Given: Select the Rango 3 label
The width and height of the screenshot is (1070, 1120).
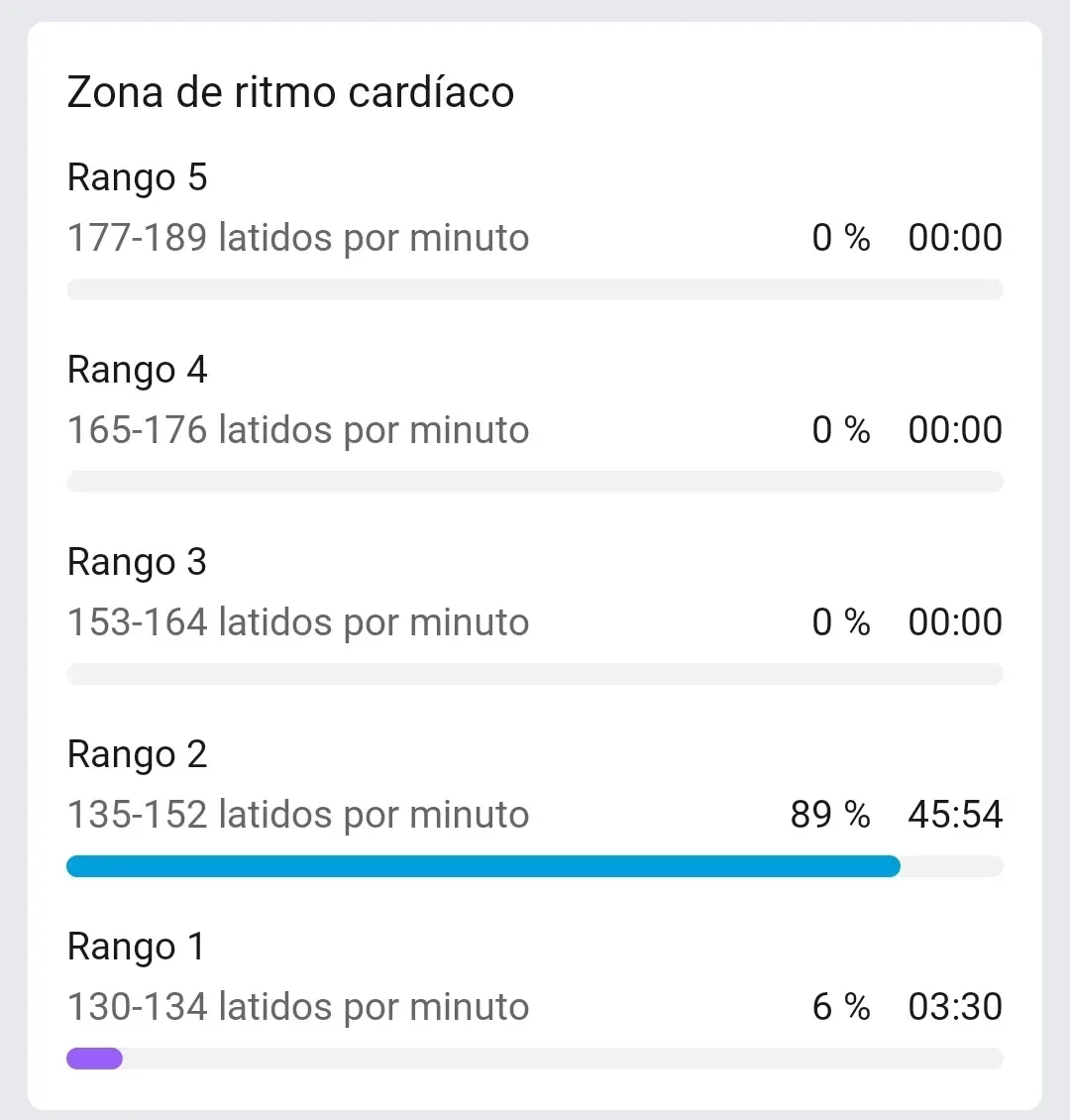Looking at the screenshot, I should [x=137, y=562].
